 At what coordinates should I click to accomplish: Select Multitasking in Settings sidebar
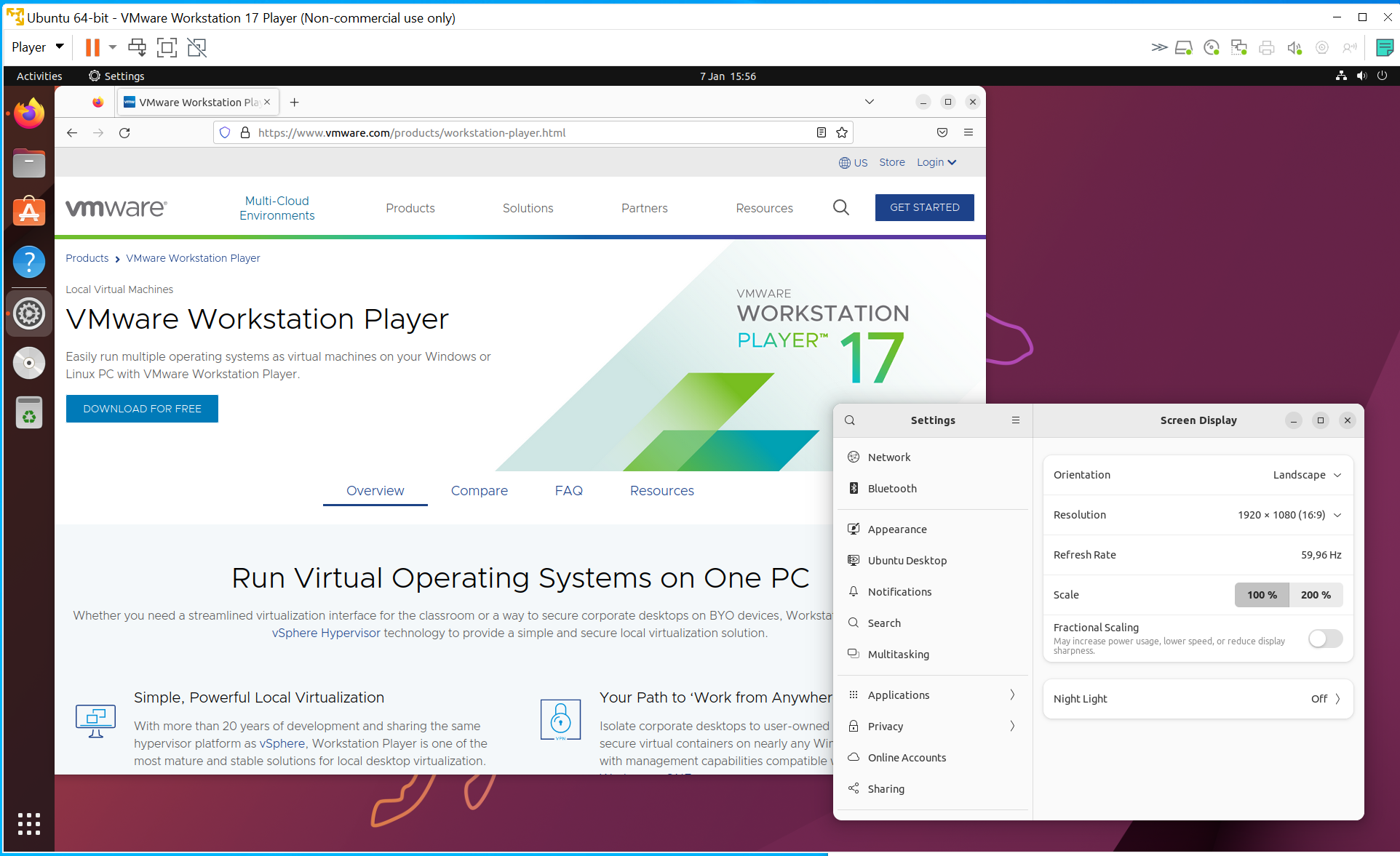pos(933,655)
